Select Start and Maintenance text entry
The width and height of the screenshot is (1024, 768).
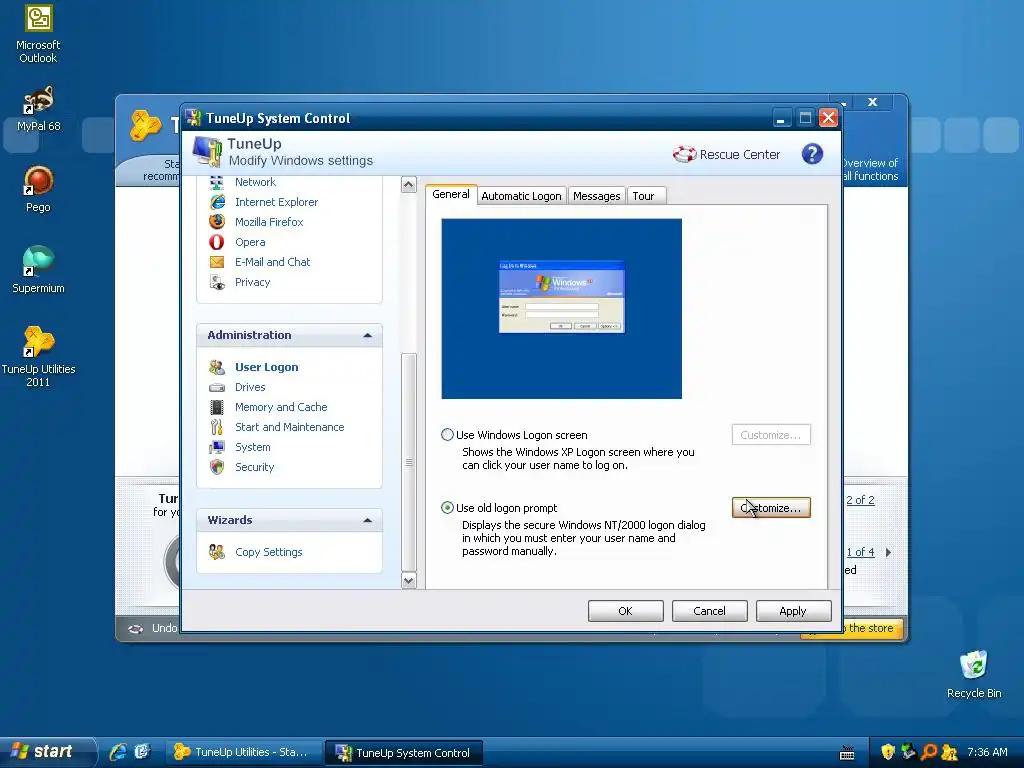(289, 427)
